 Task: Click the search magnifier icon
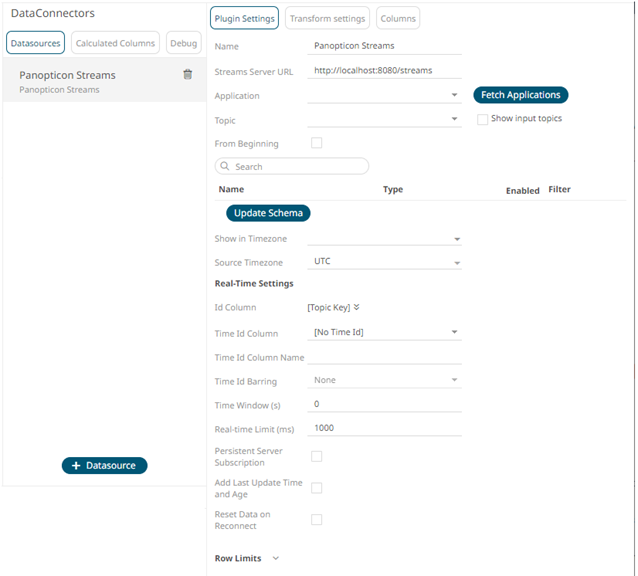[225, 167]
